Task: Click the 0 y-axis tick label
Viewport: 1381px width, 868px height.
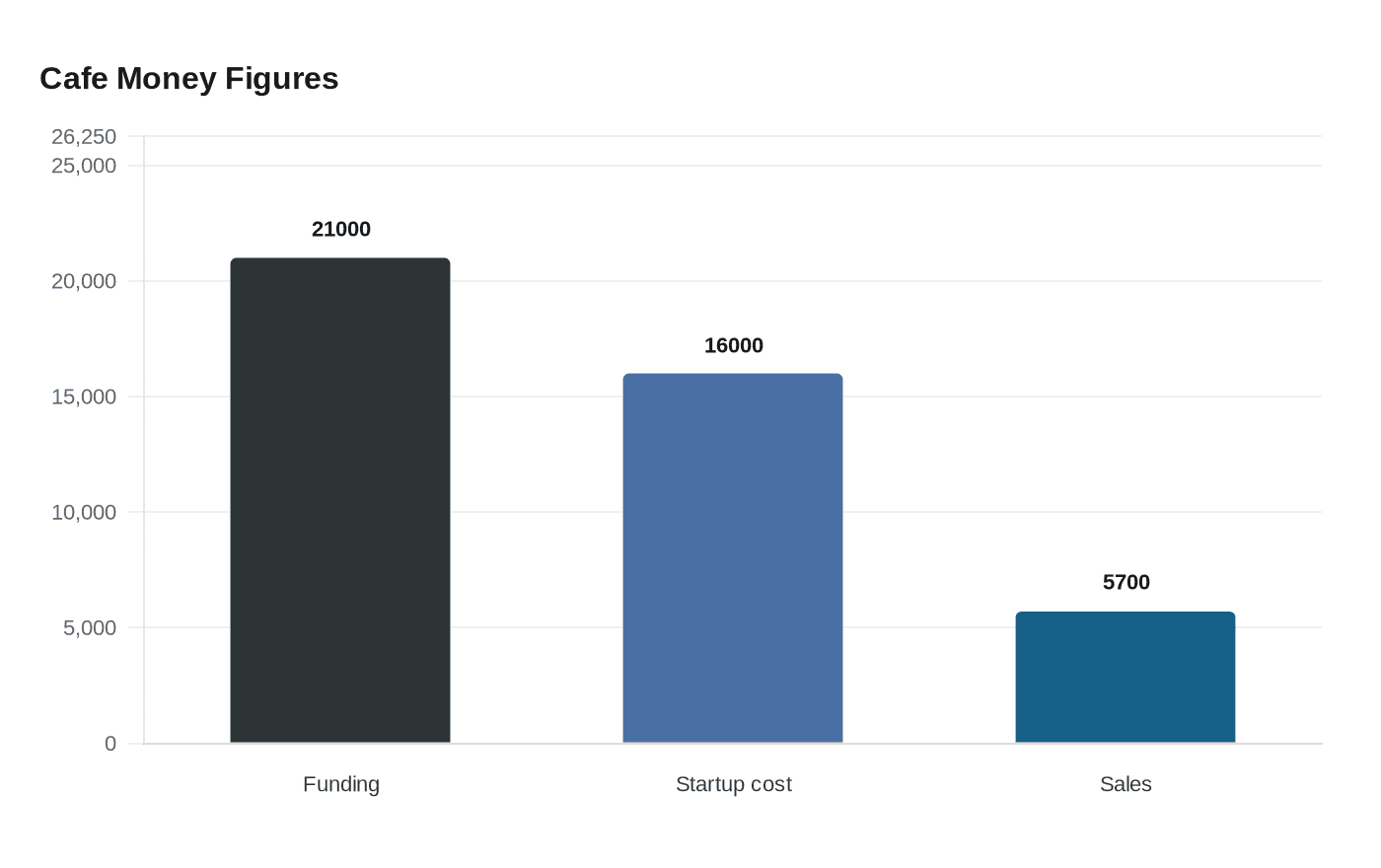Action: 110,744
